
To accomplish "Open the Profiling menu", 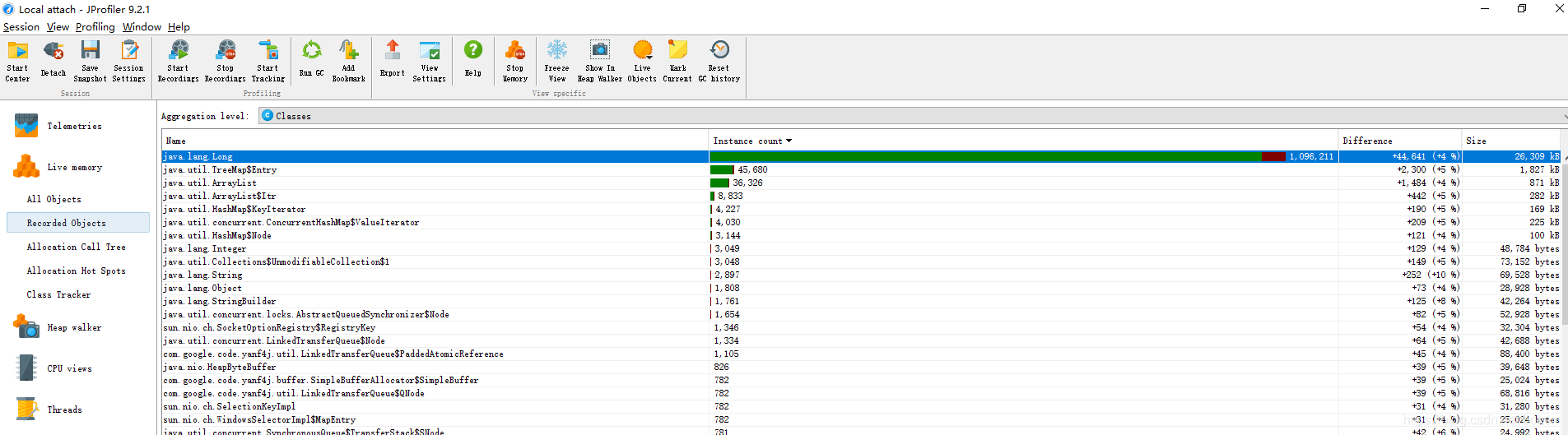I will tap(95, 27).
